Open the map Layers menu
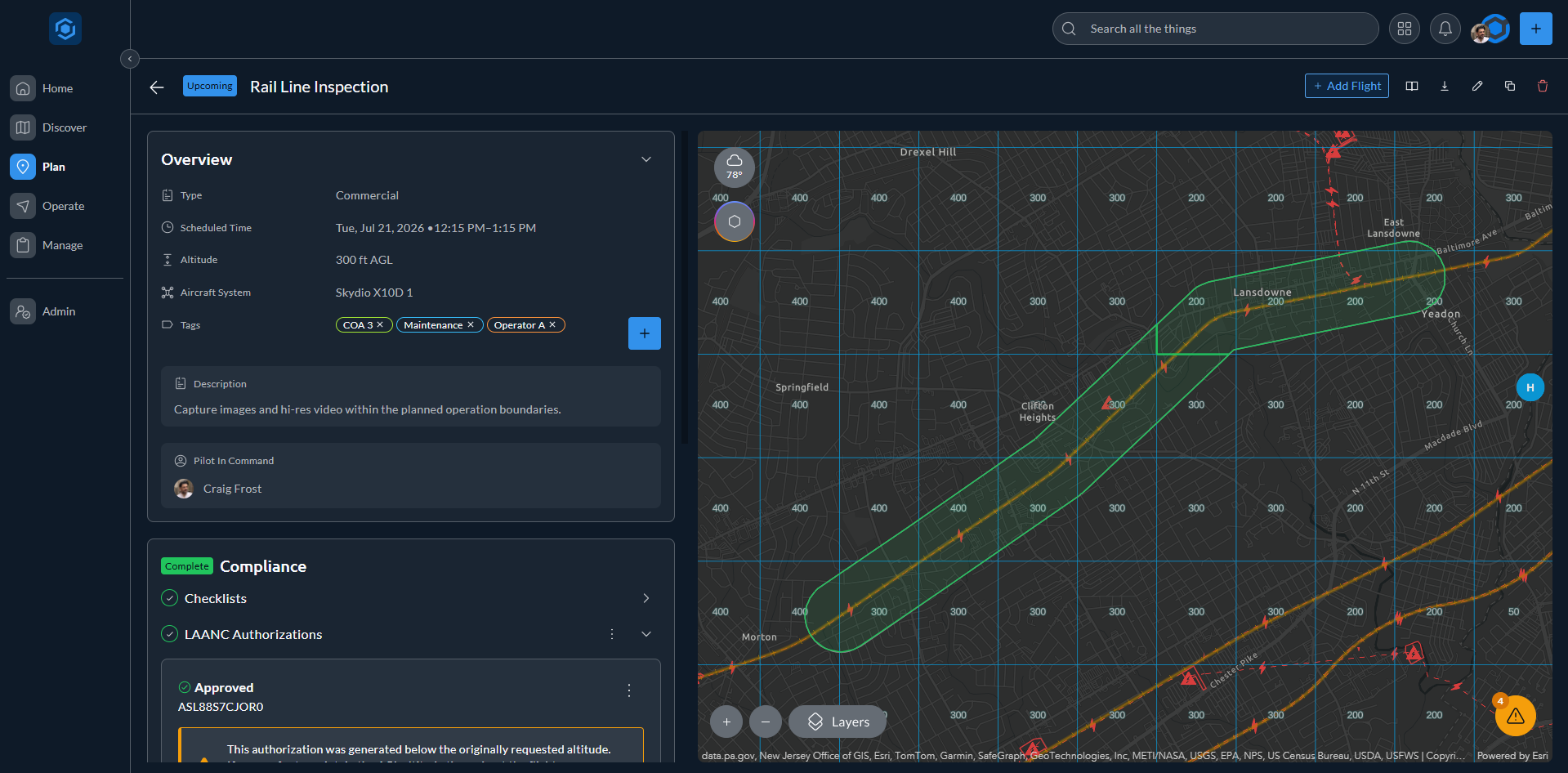Viewport: 1568px width, 773px height. pos(838,722)
